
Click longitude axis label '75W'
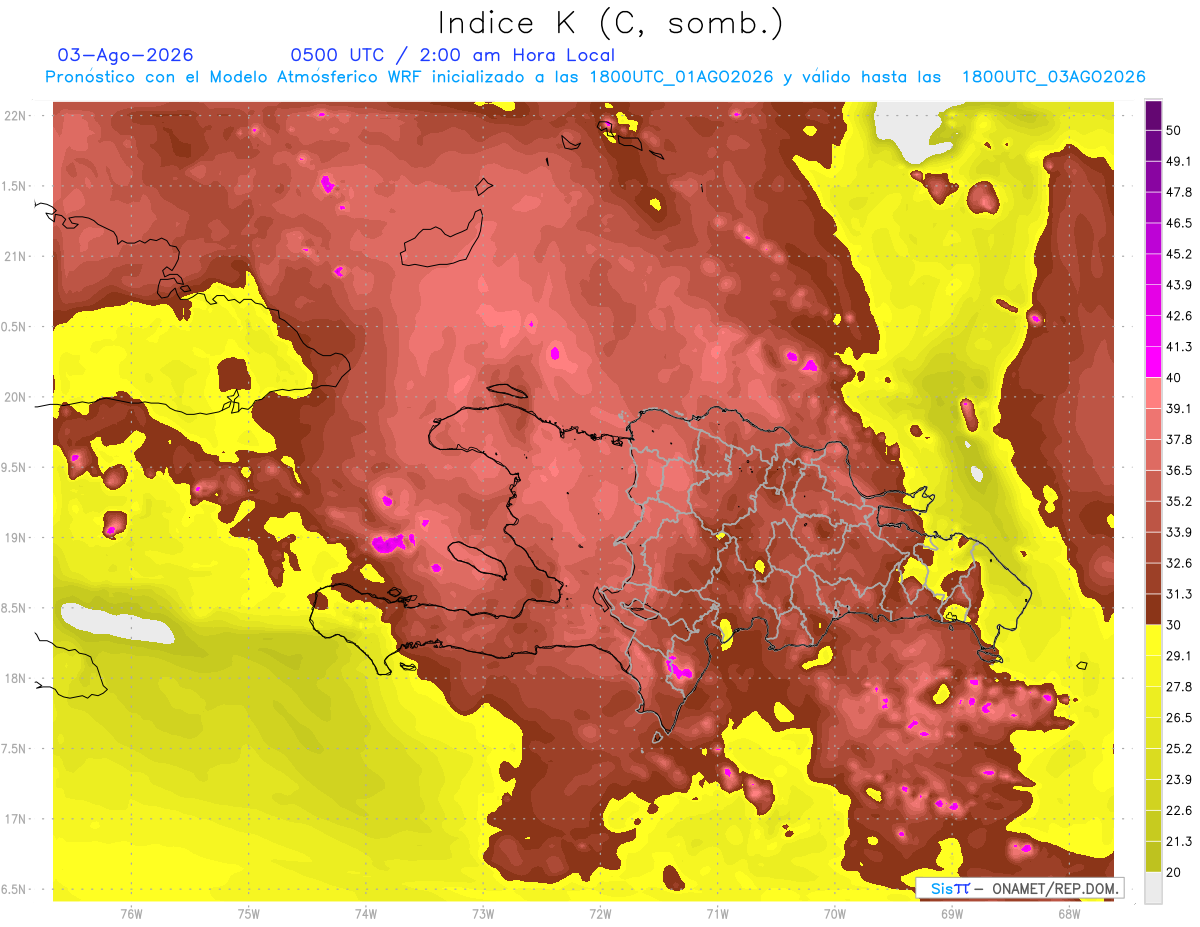pos(249,914)
